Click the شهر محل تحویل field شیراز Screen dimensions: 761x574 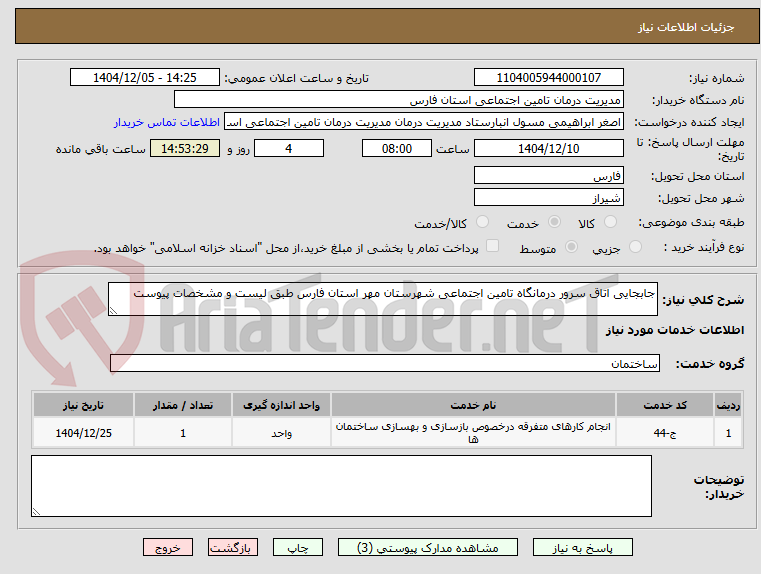click(x=548, y=197)
